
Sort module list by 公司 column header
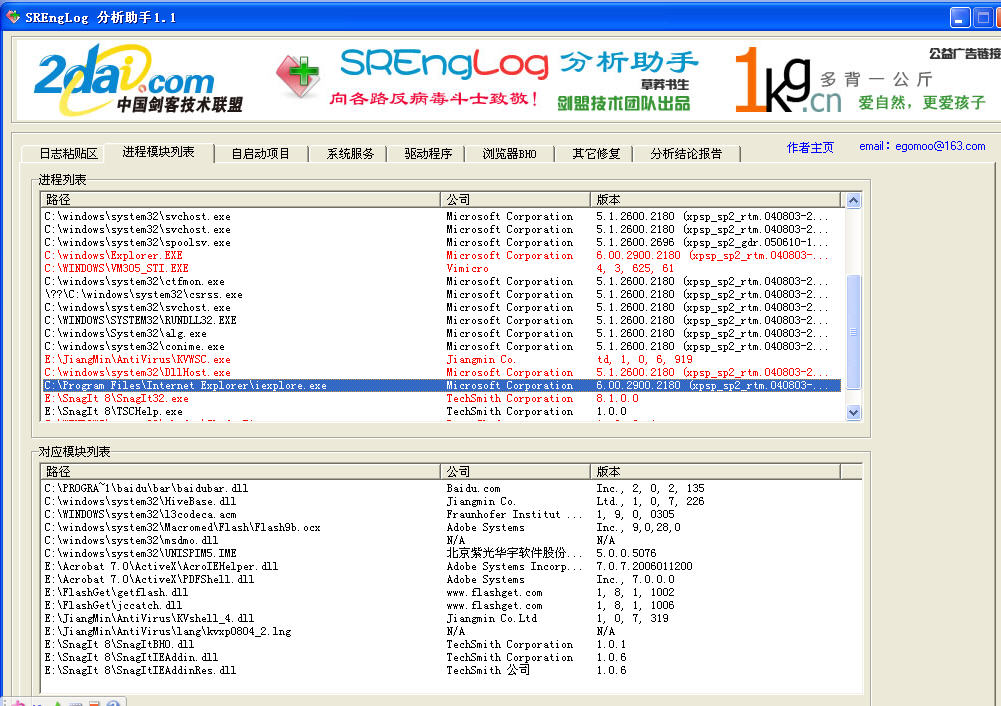pyautogui.click(x=515, y=472)
